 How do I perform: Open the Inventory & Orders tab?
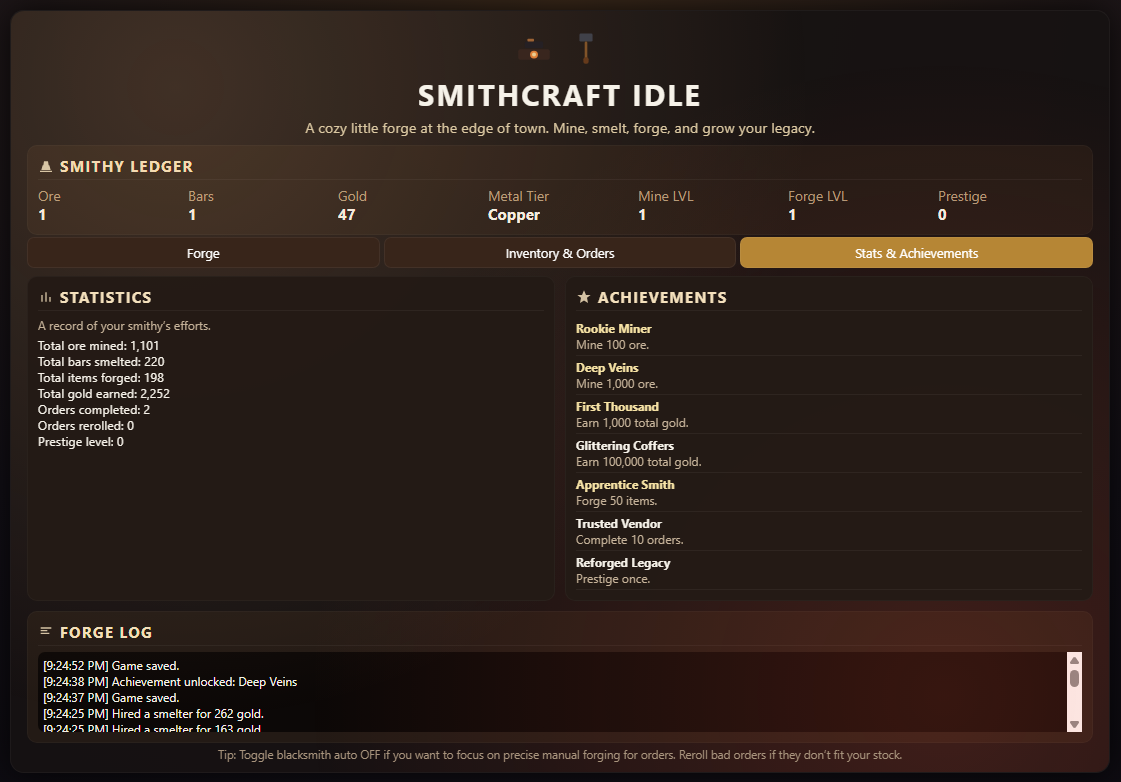pyautogui.click(x=560, y=253)
